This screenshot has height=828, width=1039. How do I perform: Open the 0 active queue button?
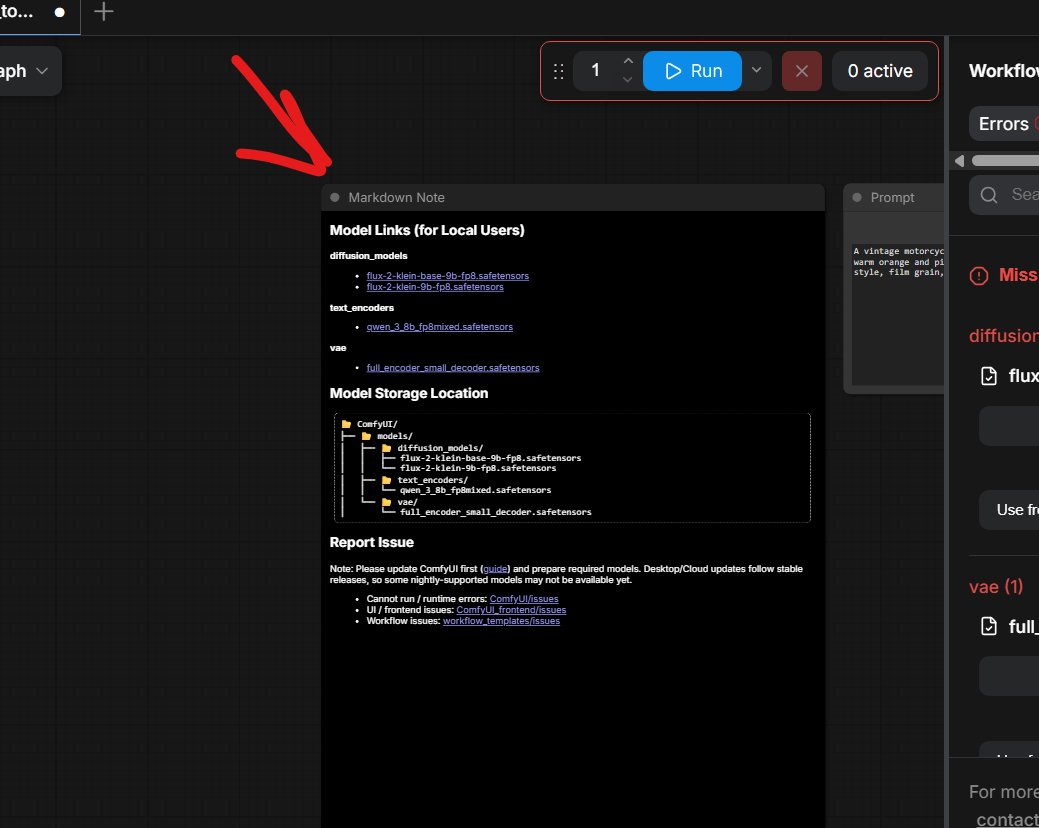click(880, 71)
